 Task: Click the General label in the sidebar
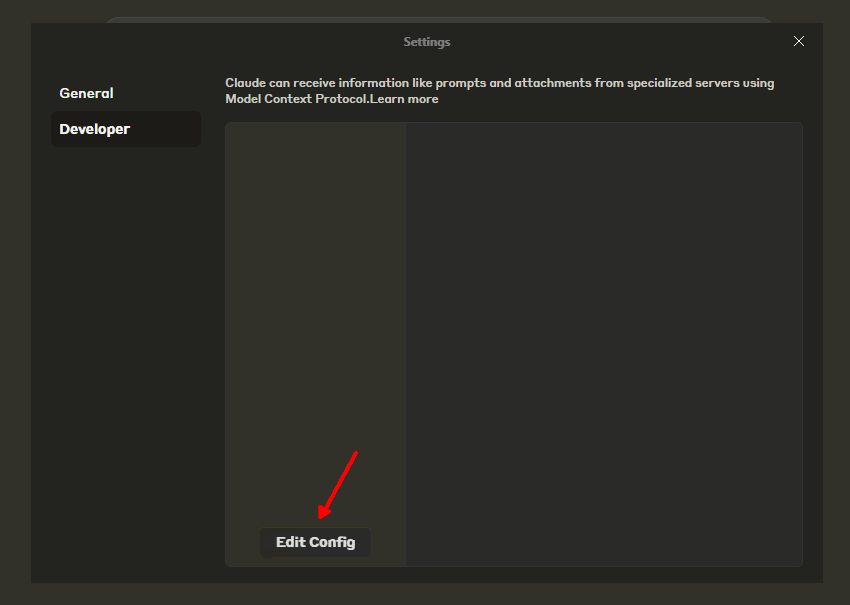pyautogui.click(x=86, y=92)
